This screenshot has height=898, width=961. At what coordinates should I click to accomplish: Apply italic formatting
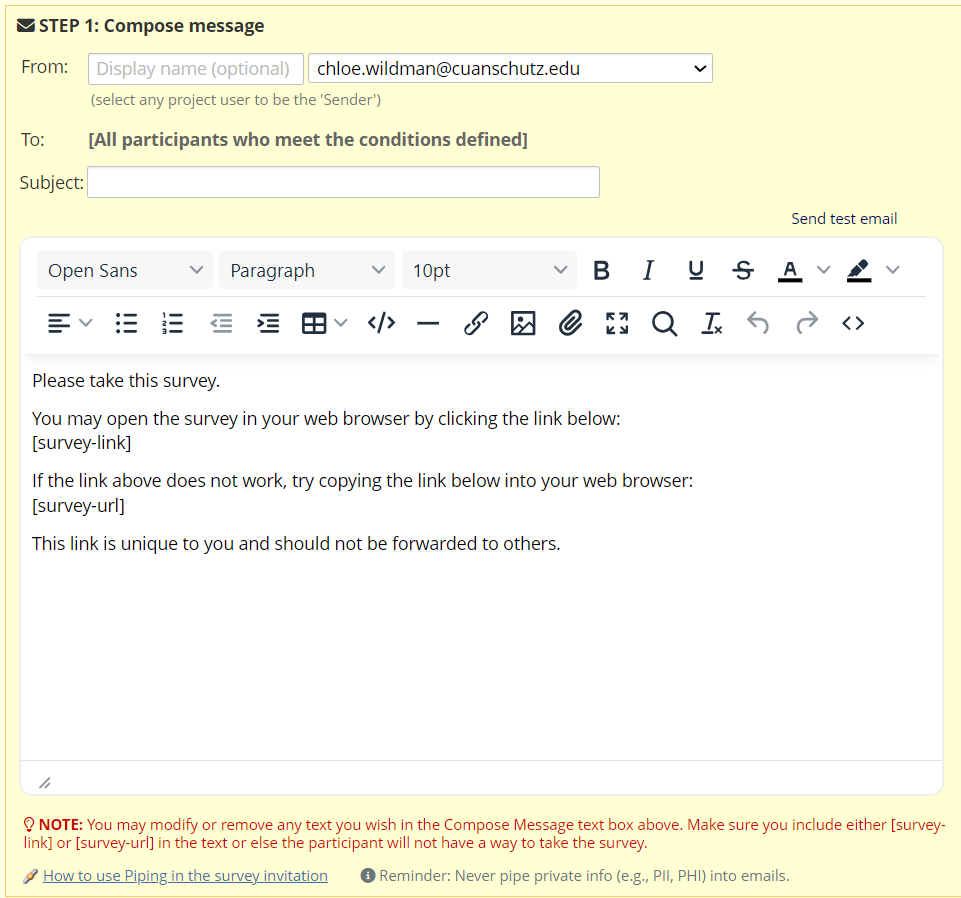pyautogui.click(x=648, y=270)
